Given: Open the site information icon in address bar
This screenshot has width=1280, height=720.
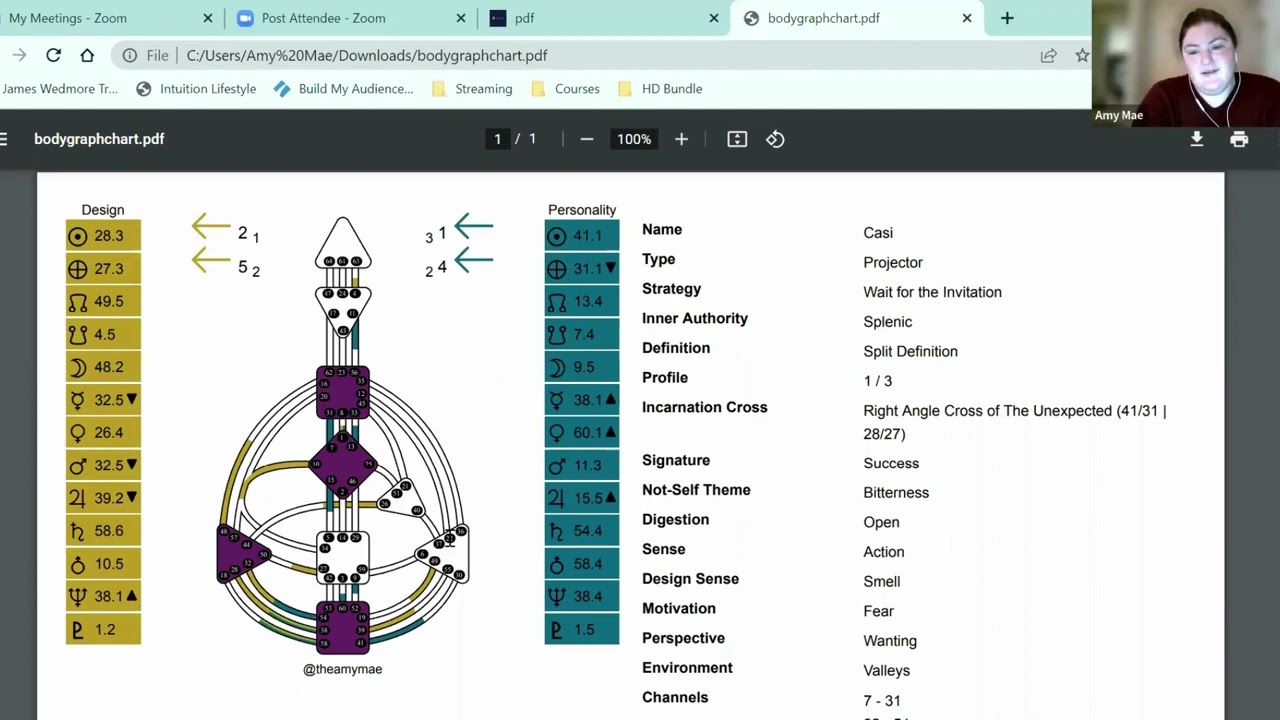Looking at the screenshot, I should (x=129, y=56).
